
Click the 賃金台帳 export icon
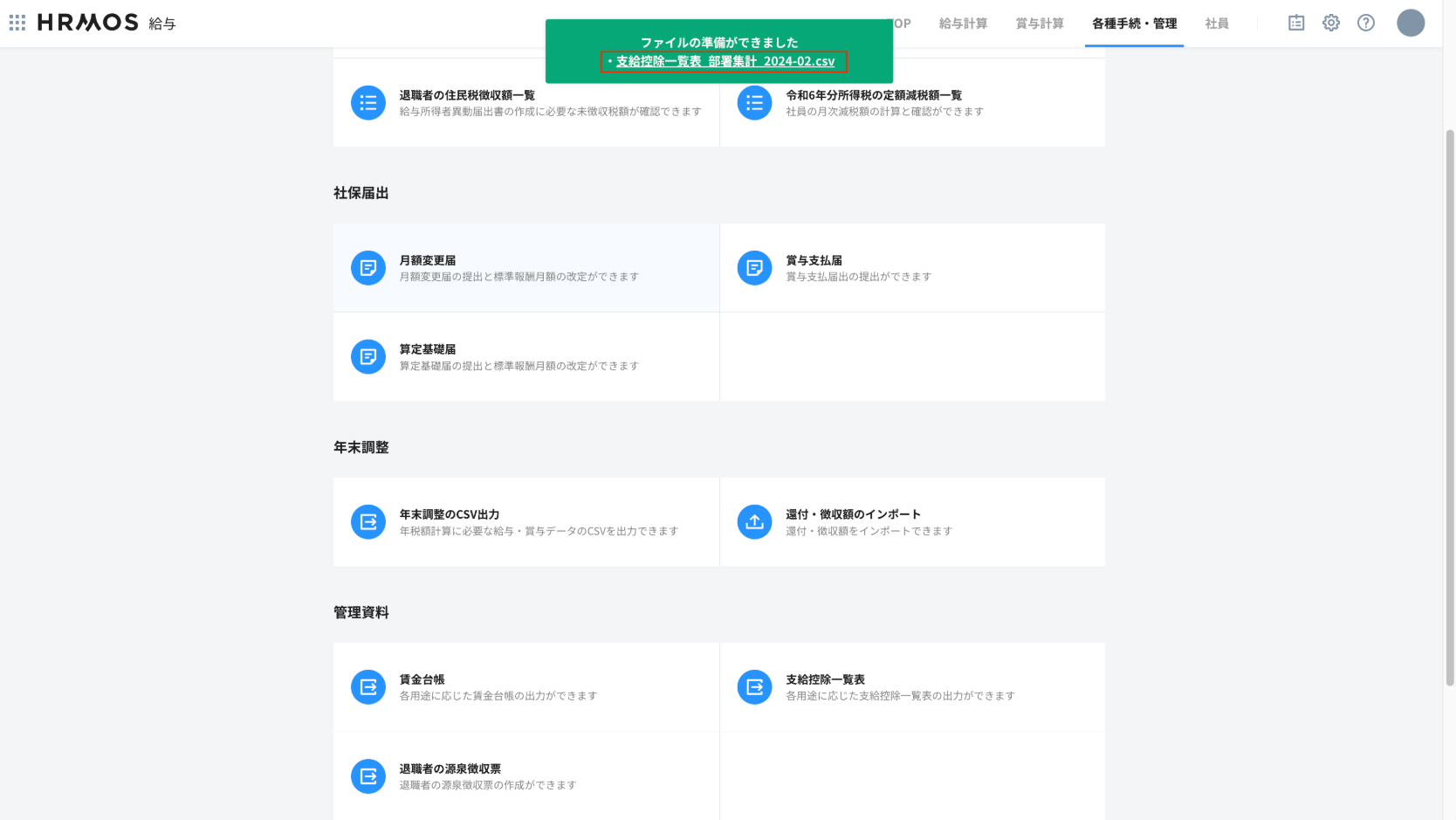pyautogui.click(x=367, y=687)
